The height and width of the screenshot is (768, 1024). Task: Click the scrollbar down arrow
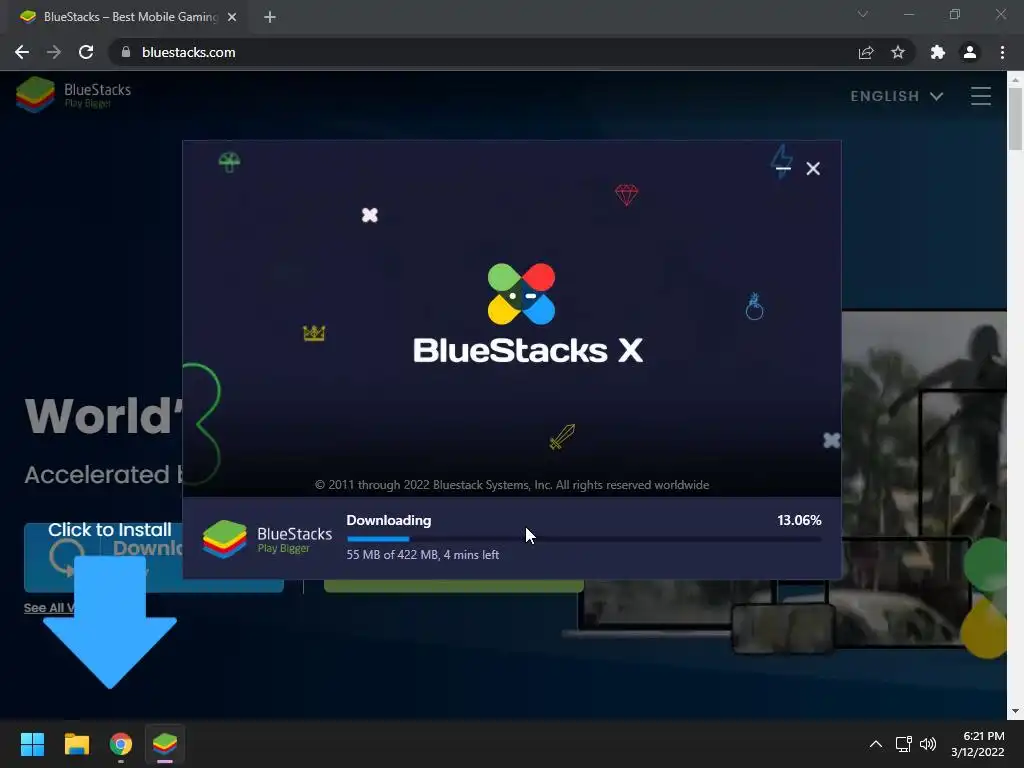pyautogui.click(x=1015, y=711)
